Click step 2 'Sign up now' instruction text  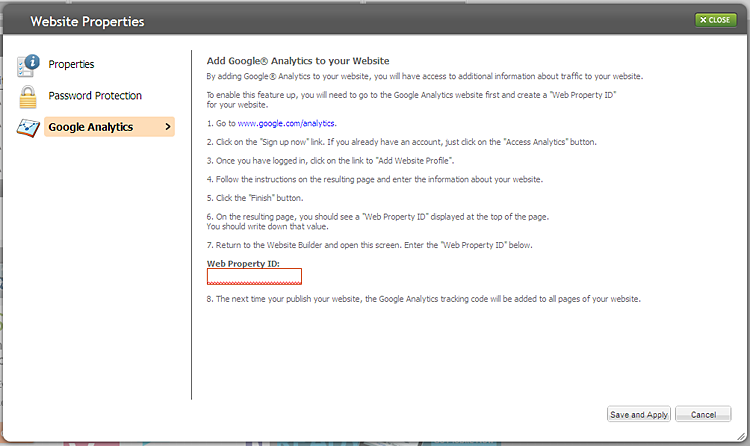coord(401,142)
